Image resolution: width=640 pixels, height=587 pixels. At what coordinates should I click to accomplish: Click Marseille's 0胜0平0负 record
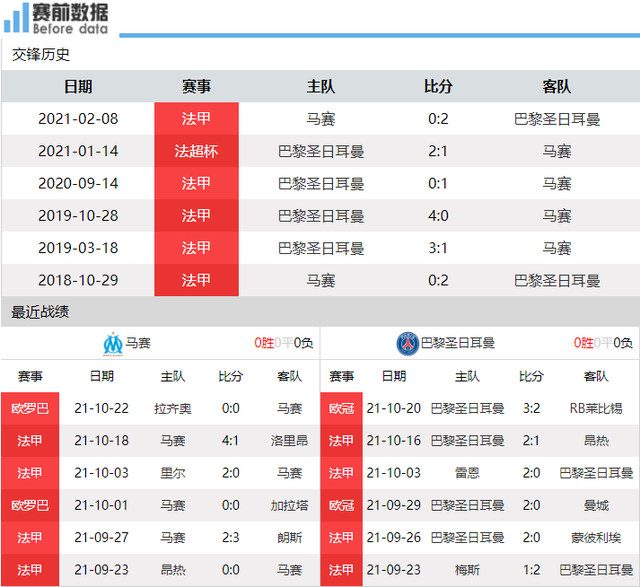(x=284, y=343)
